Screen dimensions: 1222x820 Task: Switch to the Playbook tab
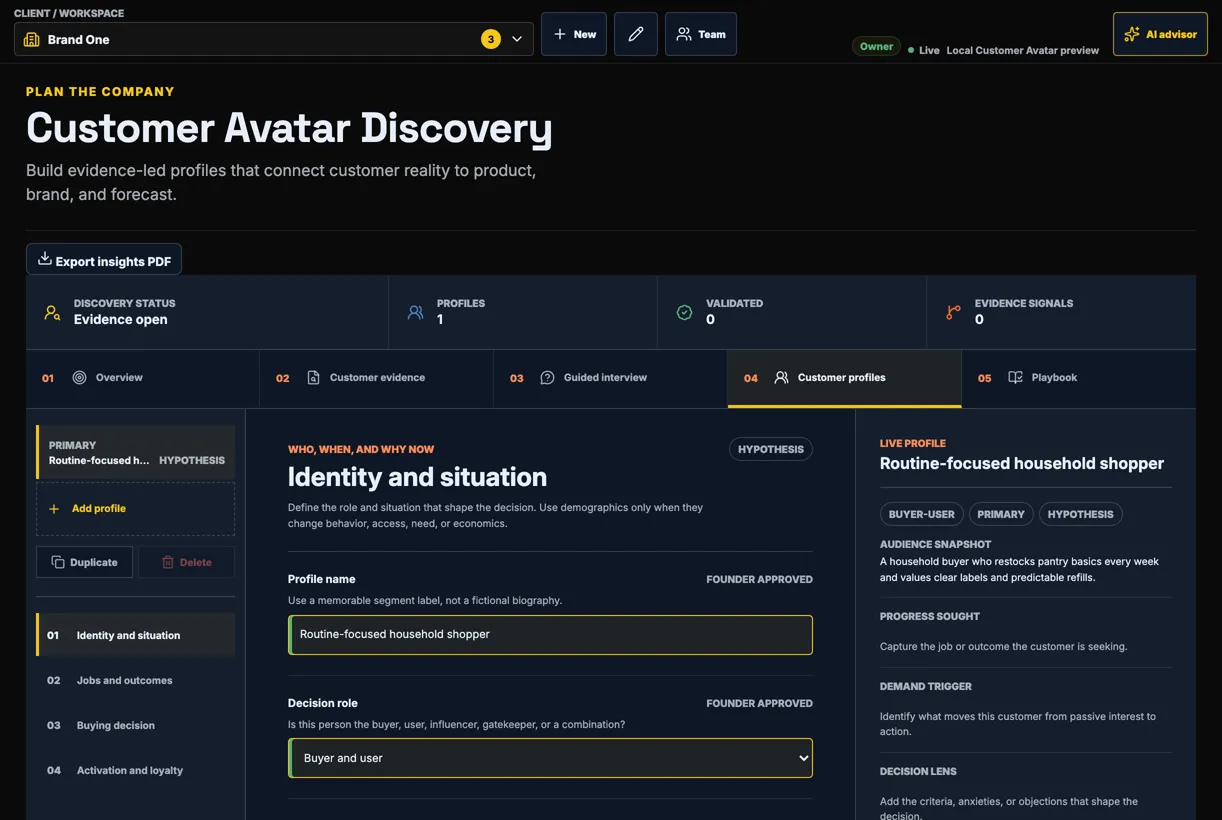(1079, 378)
